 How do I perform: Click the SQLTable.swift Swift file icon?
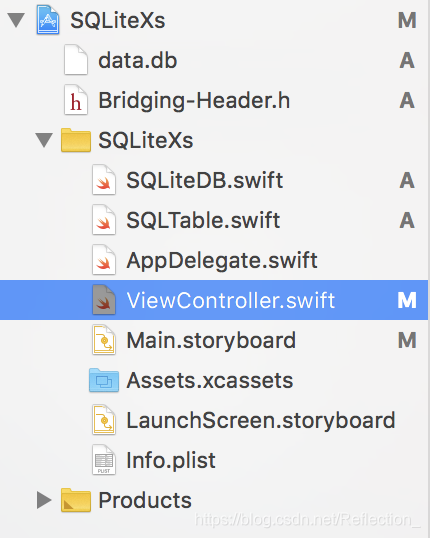pyautogui.click(x=104, y=220)
